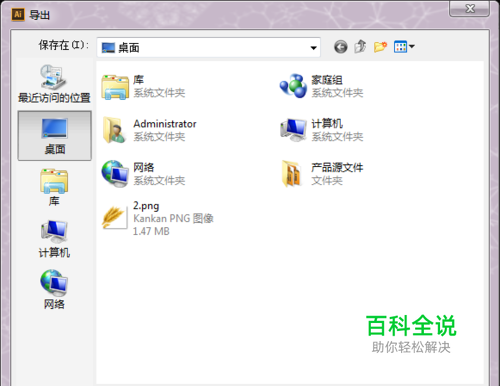This screenshot has width=500, height=386.
Task: Go up one folder level
Action: pyautogui.click(x=360, y=47)
